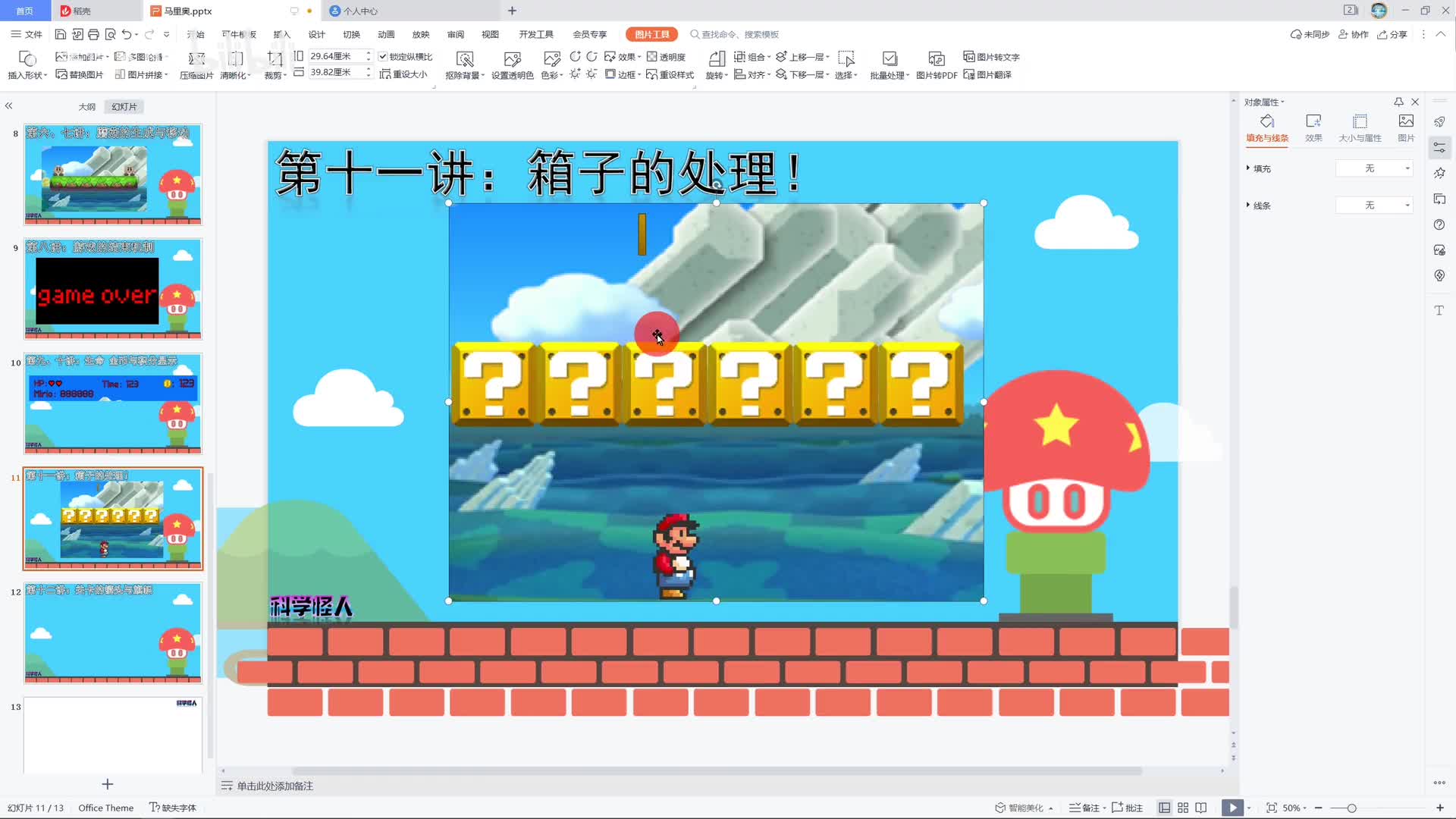Open 大小与属性 size and properties tab
Viewport: 1456px width, 819px height.
pyautogui.click(x=1360, y=128)
